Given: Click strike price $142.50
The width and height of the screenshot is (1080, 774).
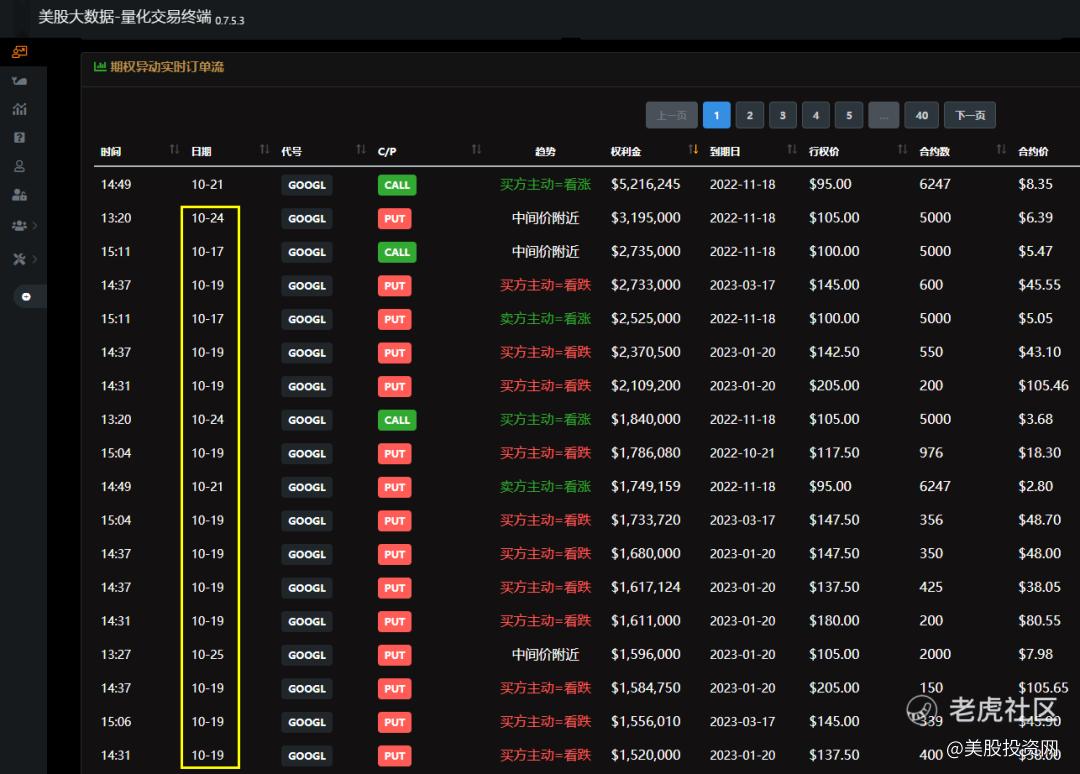Looking at the screenshot, I should pyautogui.click(x=834, y=353).
